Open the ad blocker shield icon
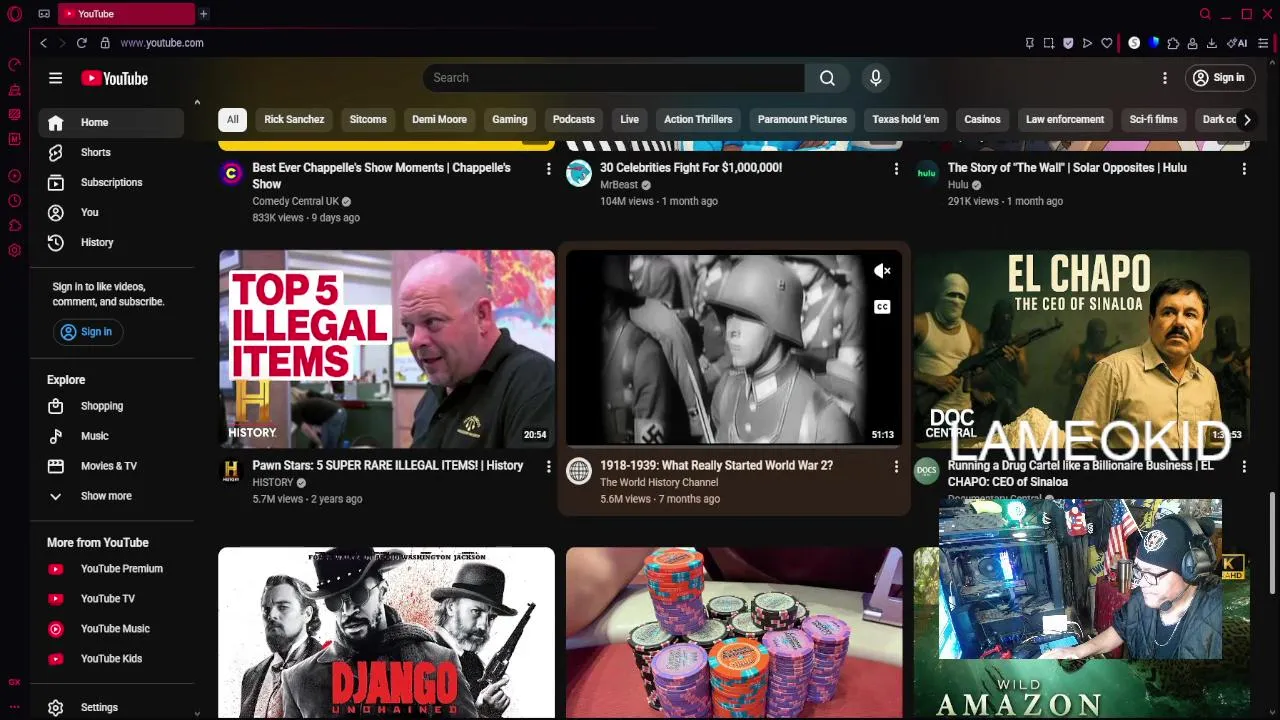1280x720 pixels. pos(1068,43)
